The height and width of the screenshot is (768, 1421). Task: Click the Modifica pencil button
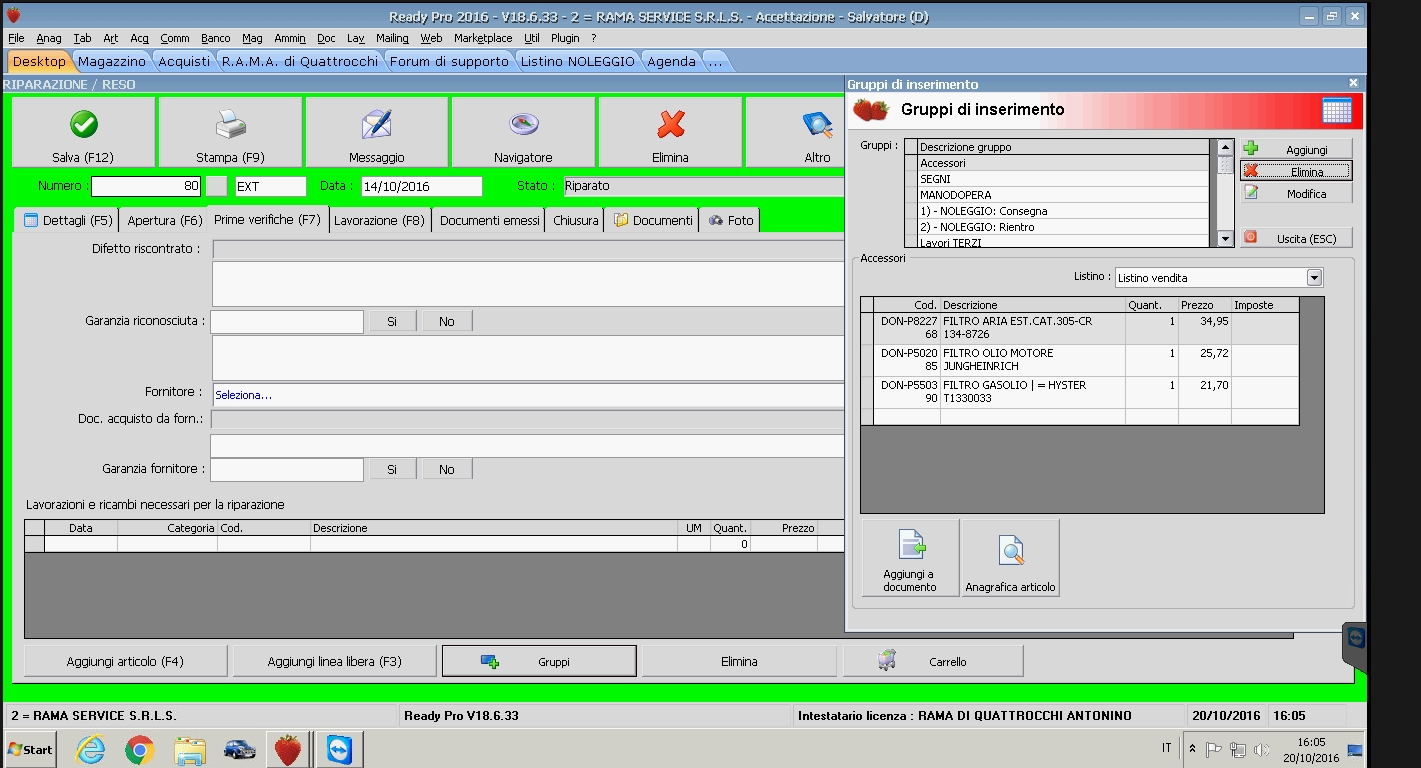(1297, 194)
